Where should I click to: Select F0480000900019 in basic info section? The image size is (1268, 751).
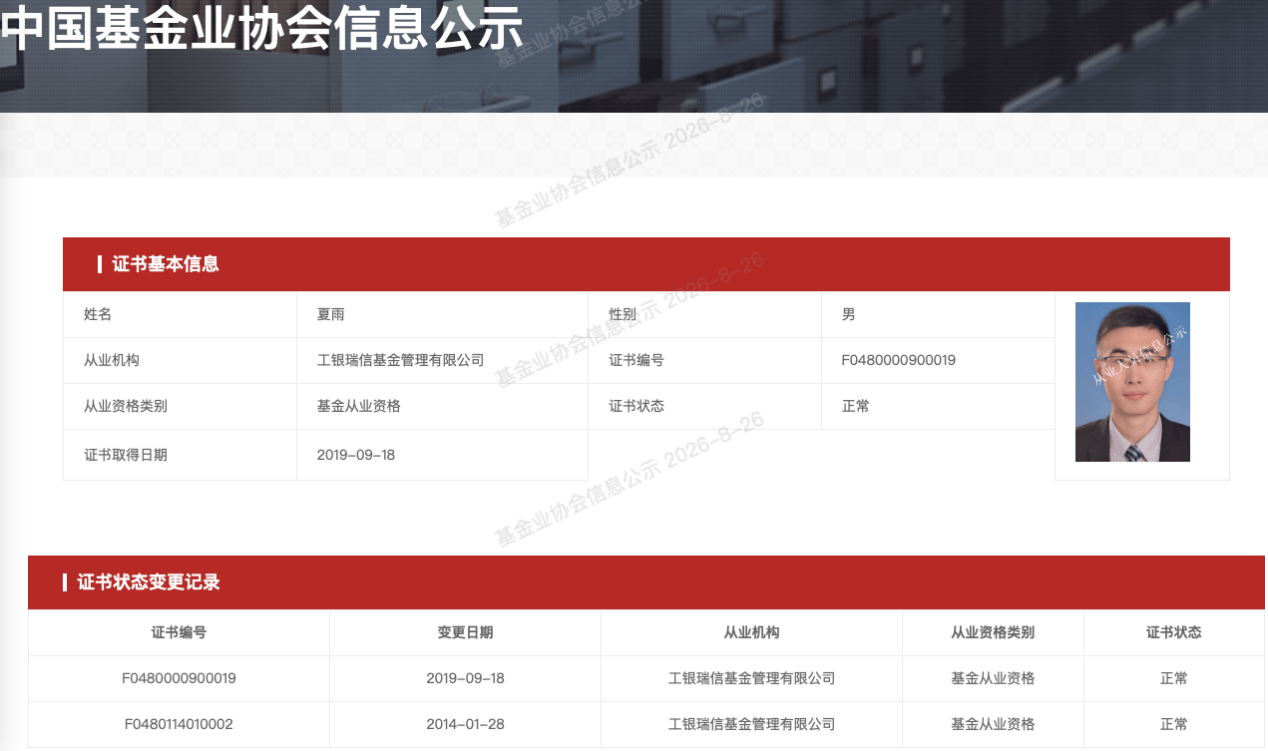pos(899,360)
